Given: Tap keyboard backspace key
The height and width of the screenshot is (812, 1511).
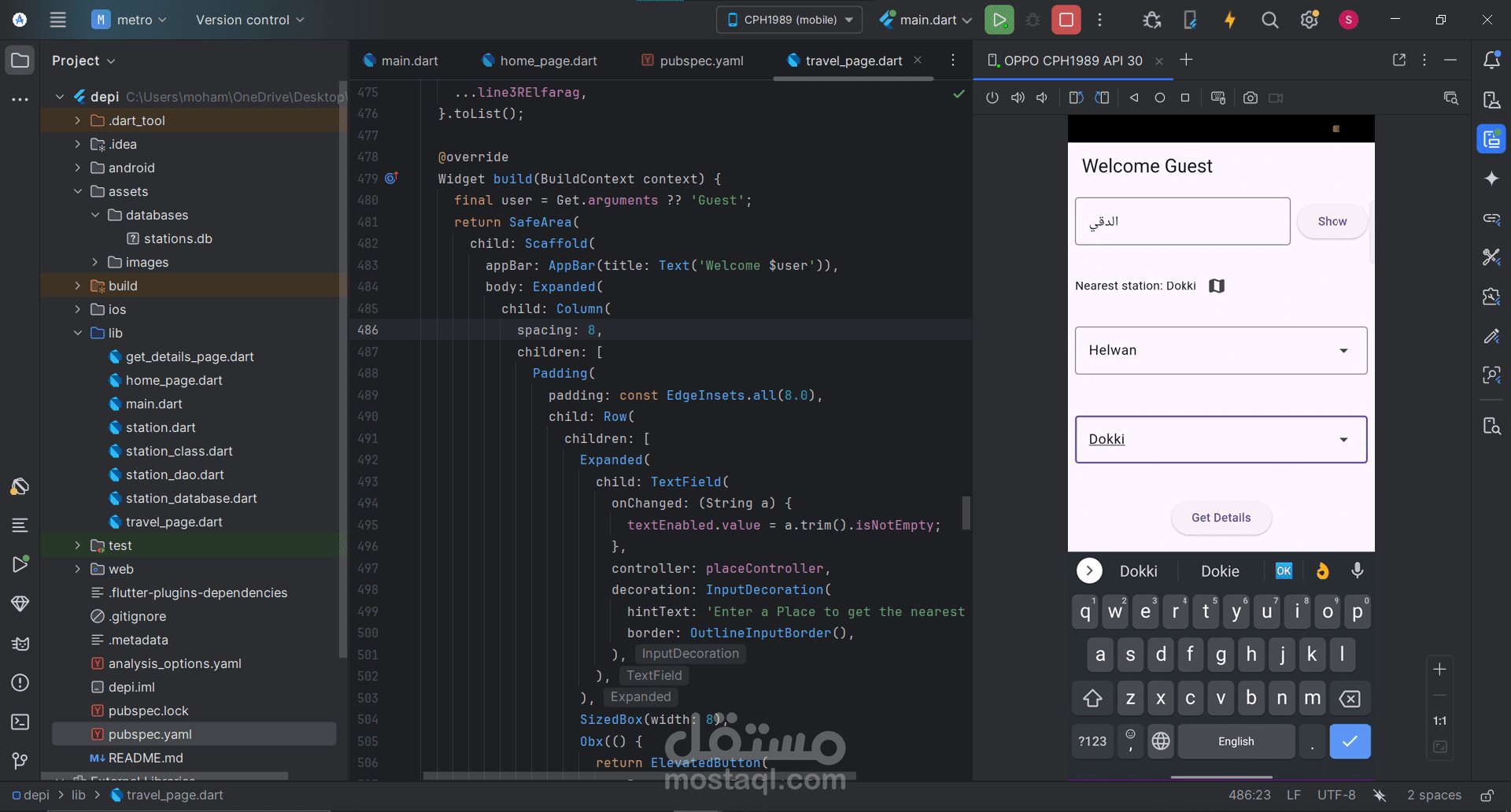Looking at the screenshot, I should coord(1350,698).
